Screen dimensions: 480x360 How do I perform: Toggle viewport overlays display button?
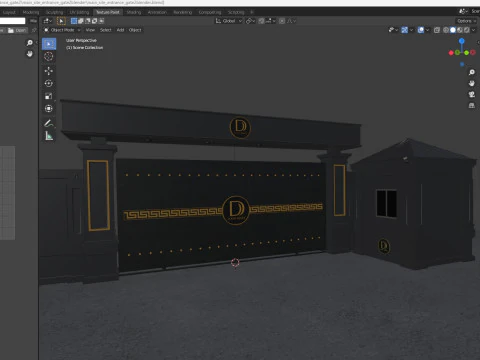[x=421, y=30]
